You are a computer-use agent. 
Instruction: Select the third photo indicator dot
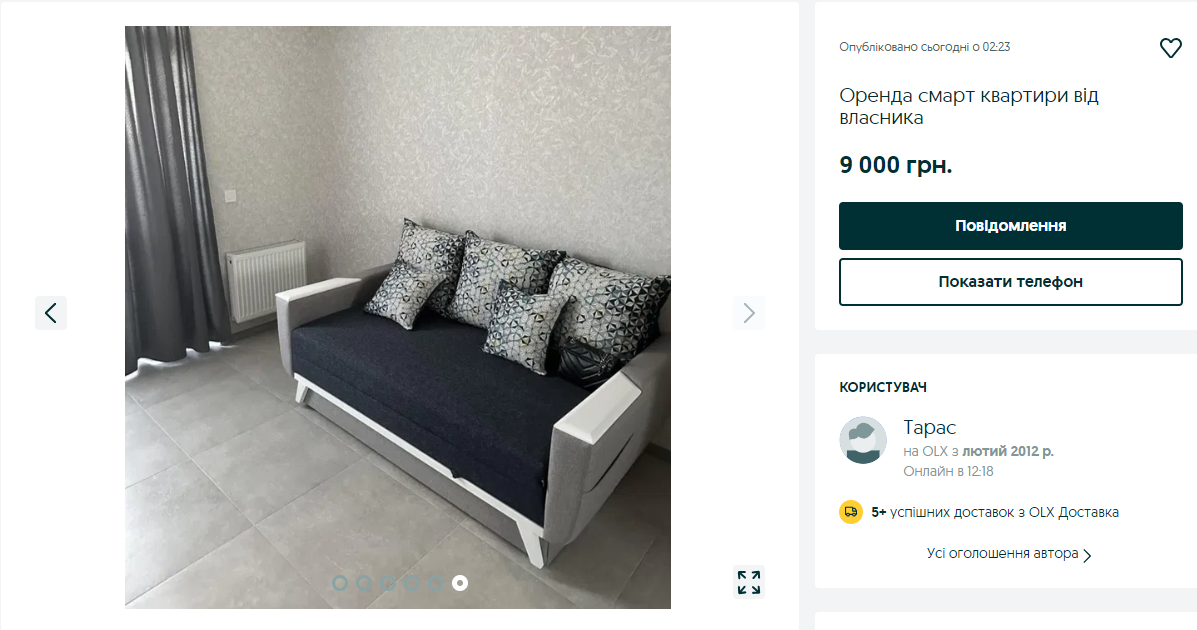388,583
